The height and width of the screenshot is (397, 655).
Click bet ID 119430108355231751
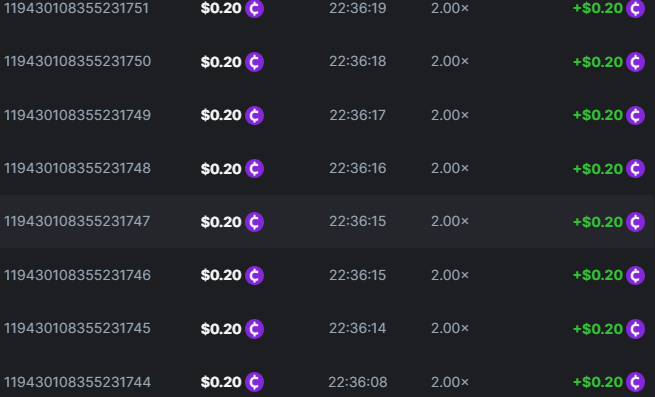(76, 8)
